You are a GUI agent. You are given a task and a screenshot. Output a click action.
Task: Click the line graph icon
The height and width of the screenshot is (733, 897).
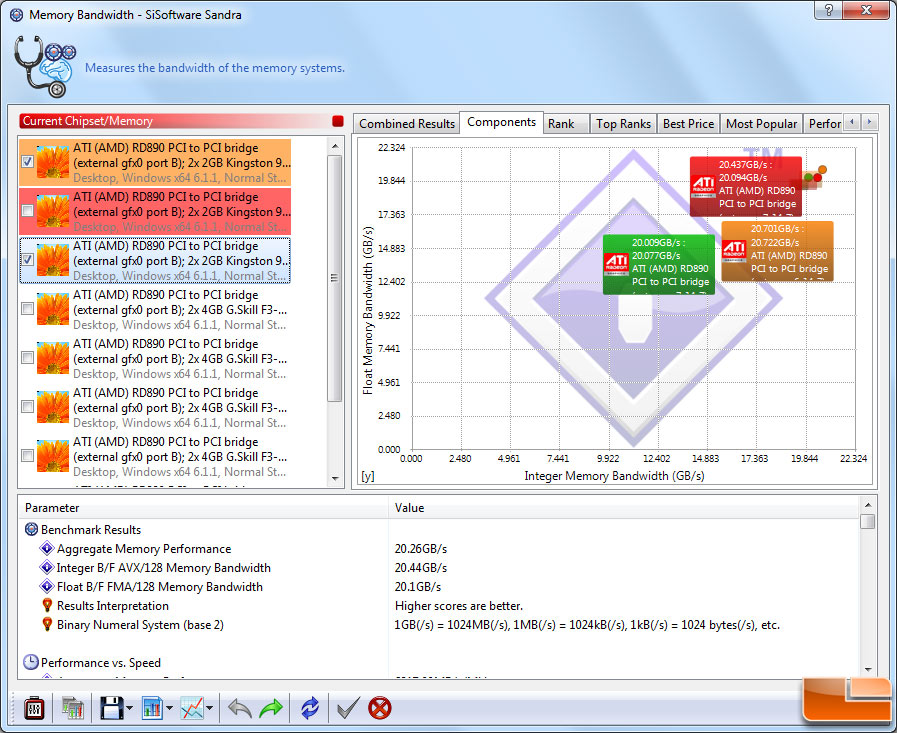(191, 708)
